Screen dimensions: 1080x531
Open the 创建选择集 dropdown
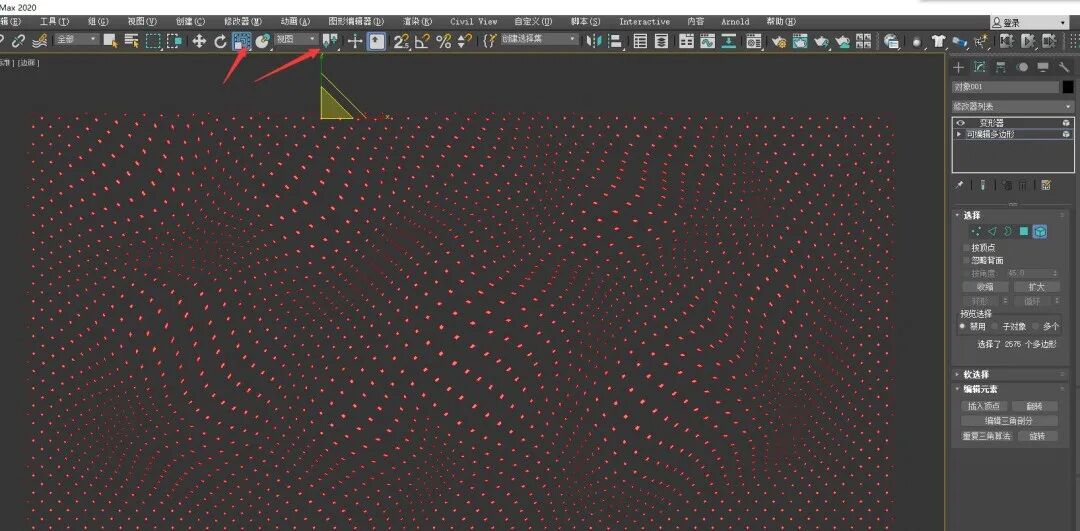pyautogui.click(x=539, y=39)
